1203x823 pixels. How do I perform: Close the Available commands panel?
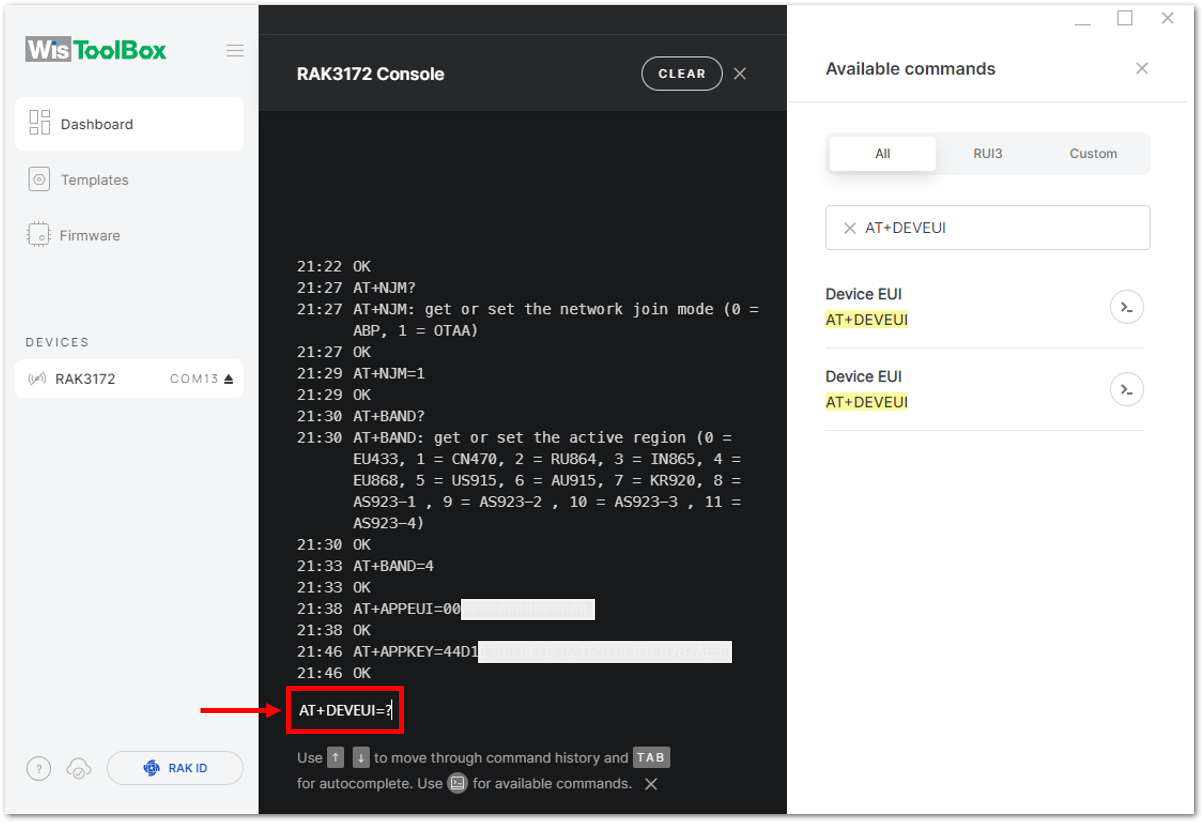[x=1142, y=68]
